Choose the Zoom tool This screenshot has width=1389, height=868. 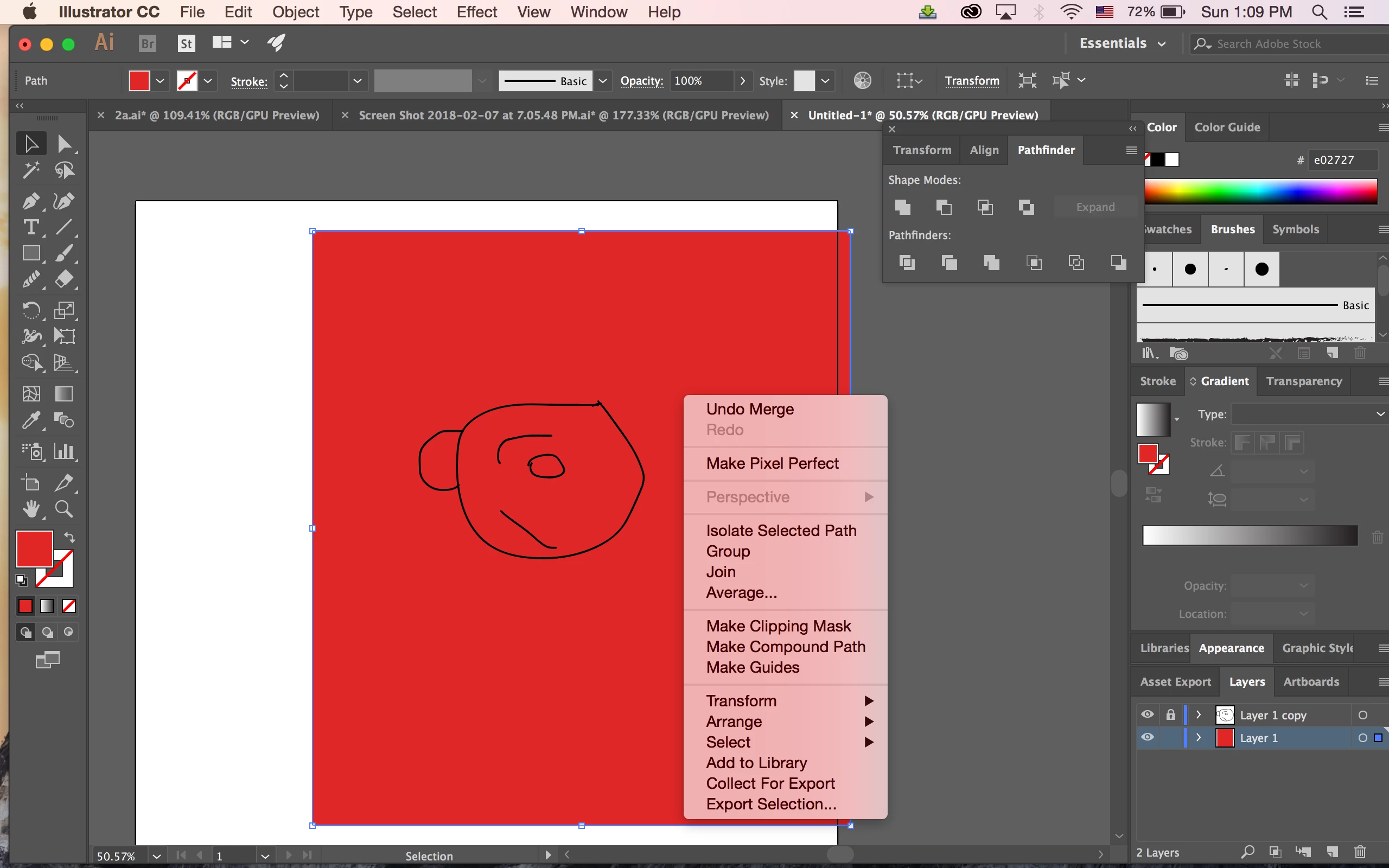(x=63, y=509)
